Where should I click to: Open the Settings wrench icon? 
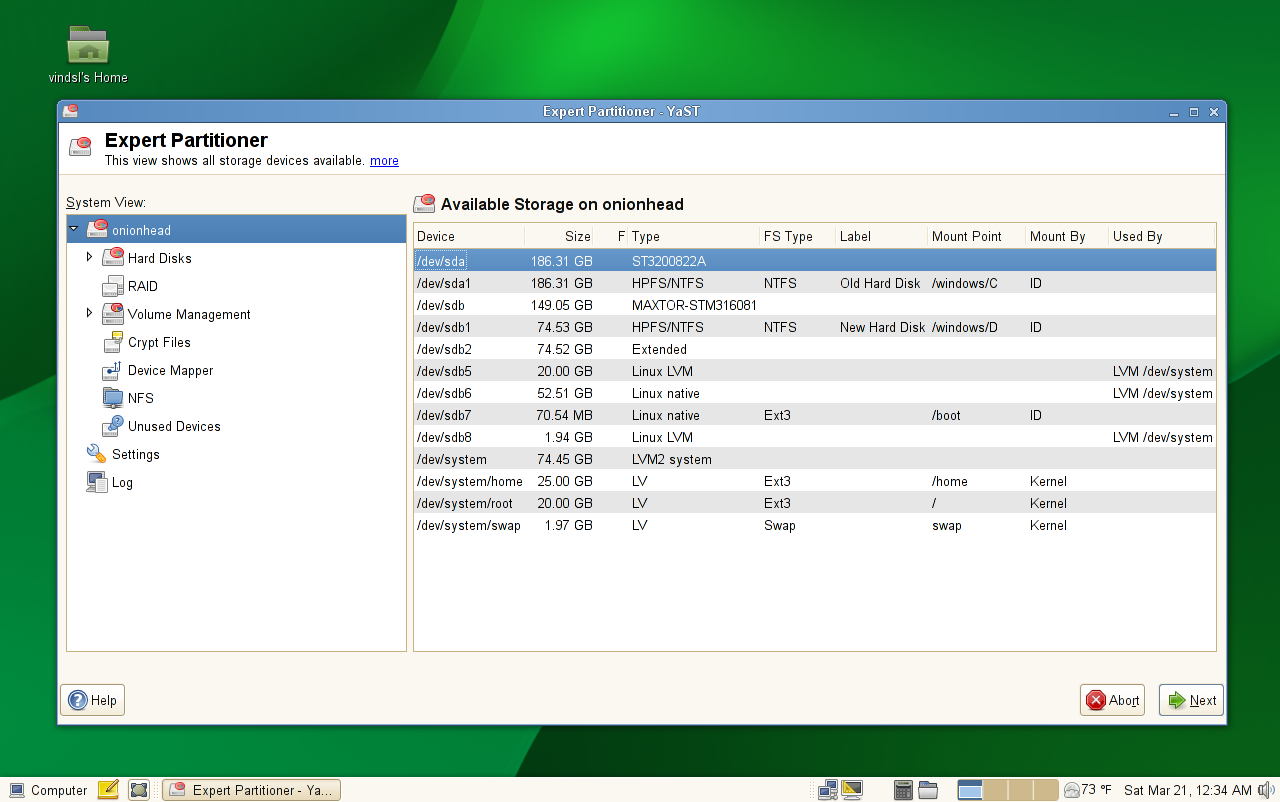pos(97,454)
